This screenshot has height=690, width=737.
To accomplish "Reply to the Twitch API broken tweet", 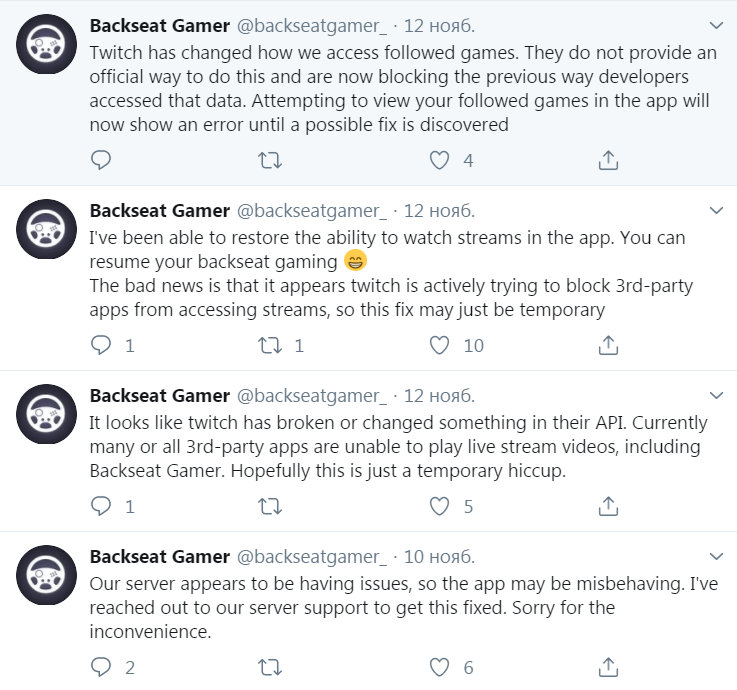I will pyautogui.click(x=101, y=506).
